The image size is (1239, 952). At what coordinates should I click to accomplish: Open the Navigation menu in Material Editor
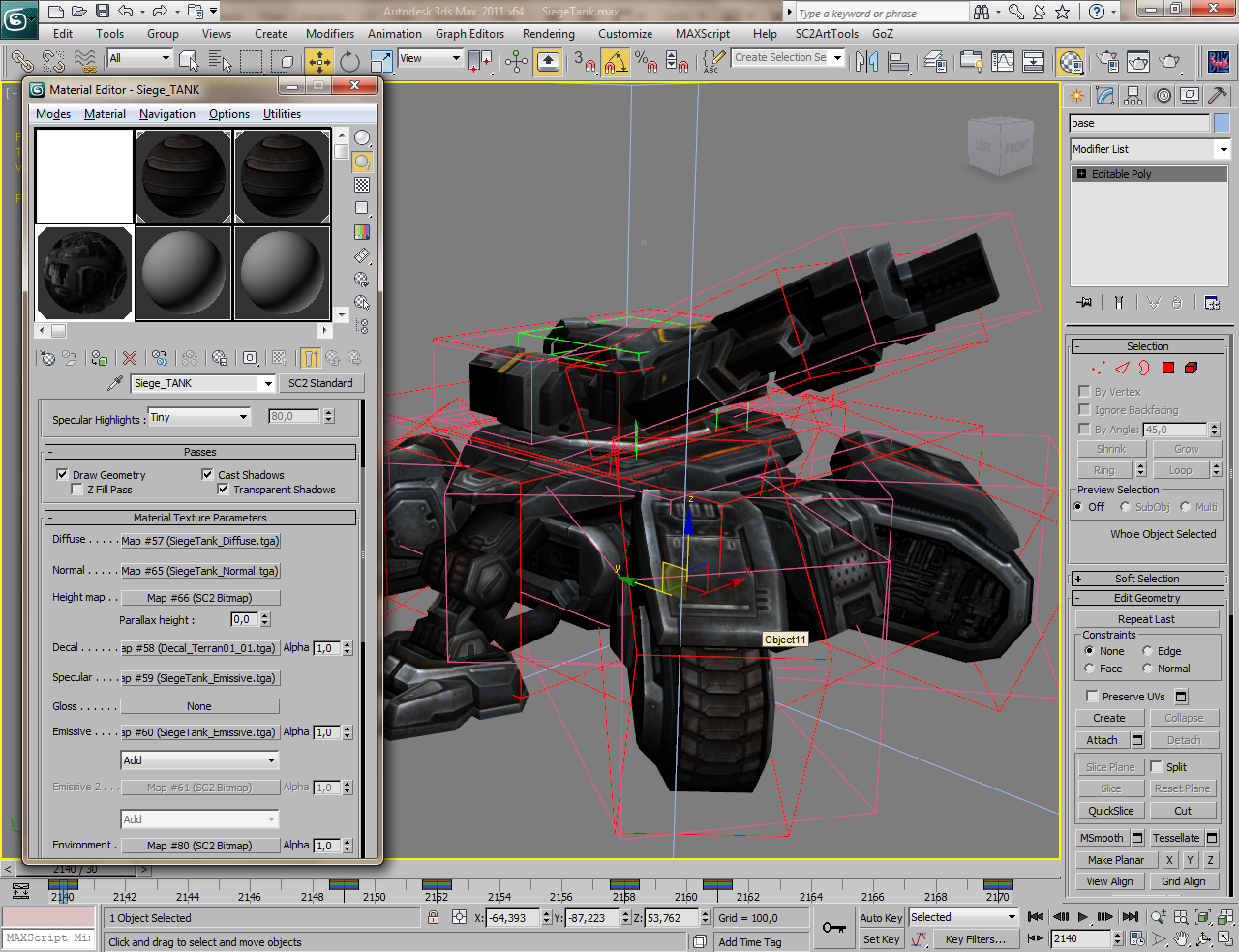[166, 114]
